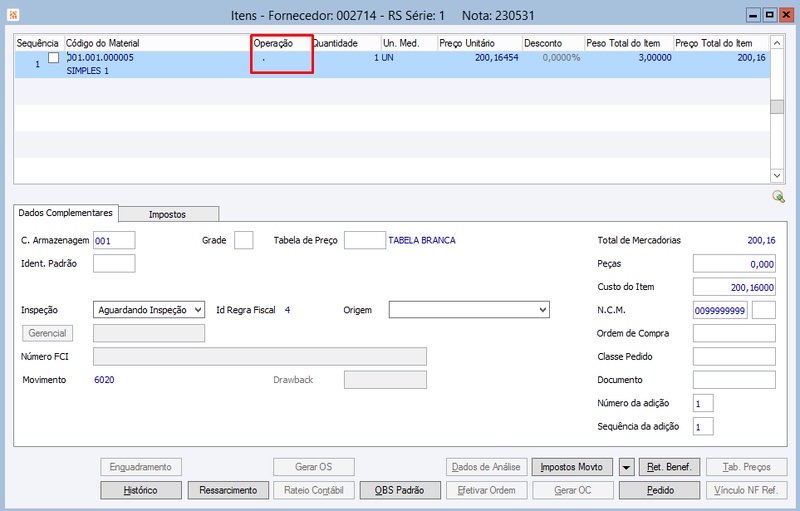The image size is (800, 511).
Task: Click the Sequência column header
Action: pos(39,43)
